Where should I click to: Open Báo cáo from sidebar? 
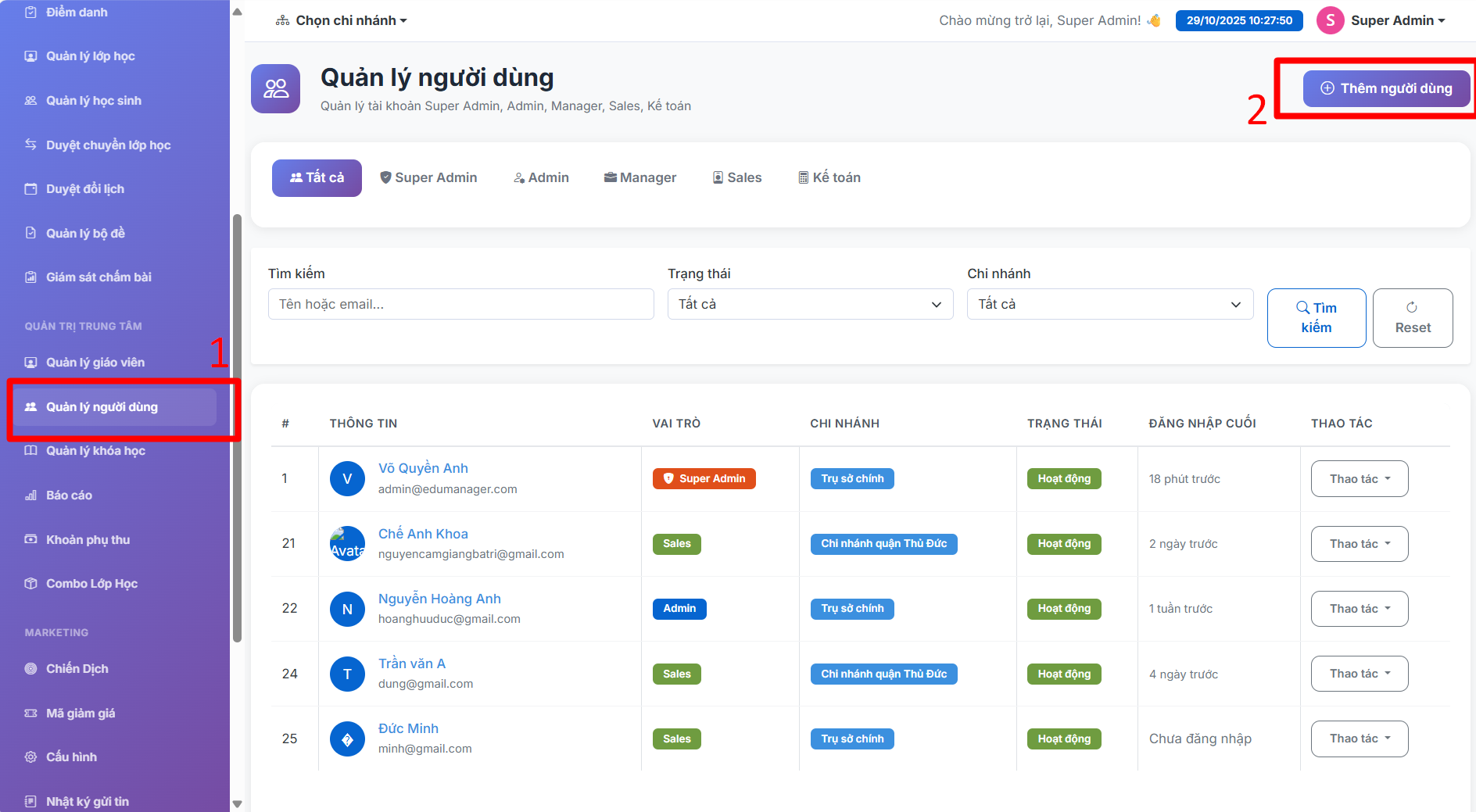69,495
